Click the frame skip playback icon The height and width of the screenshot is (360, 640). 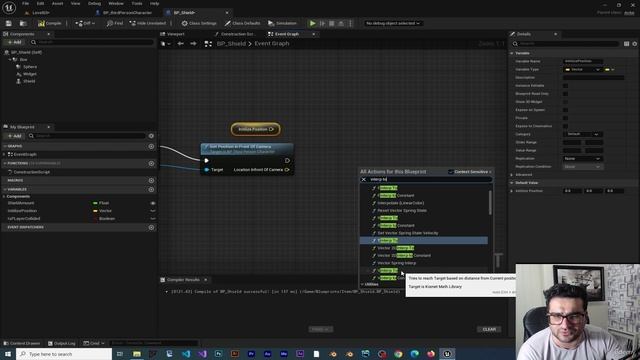pyautogui.click(x=322, y=23)
